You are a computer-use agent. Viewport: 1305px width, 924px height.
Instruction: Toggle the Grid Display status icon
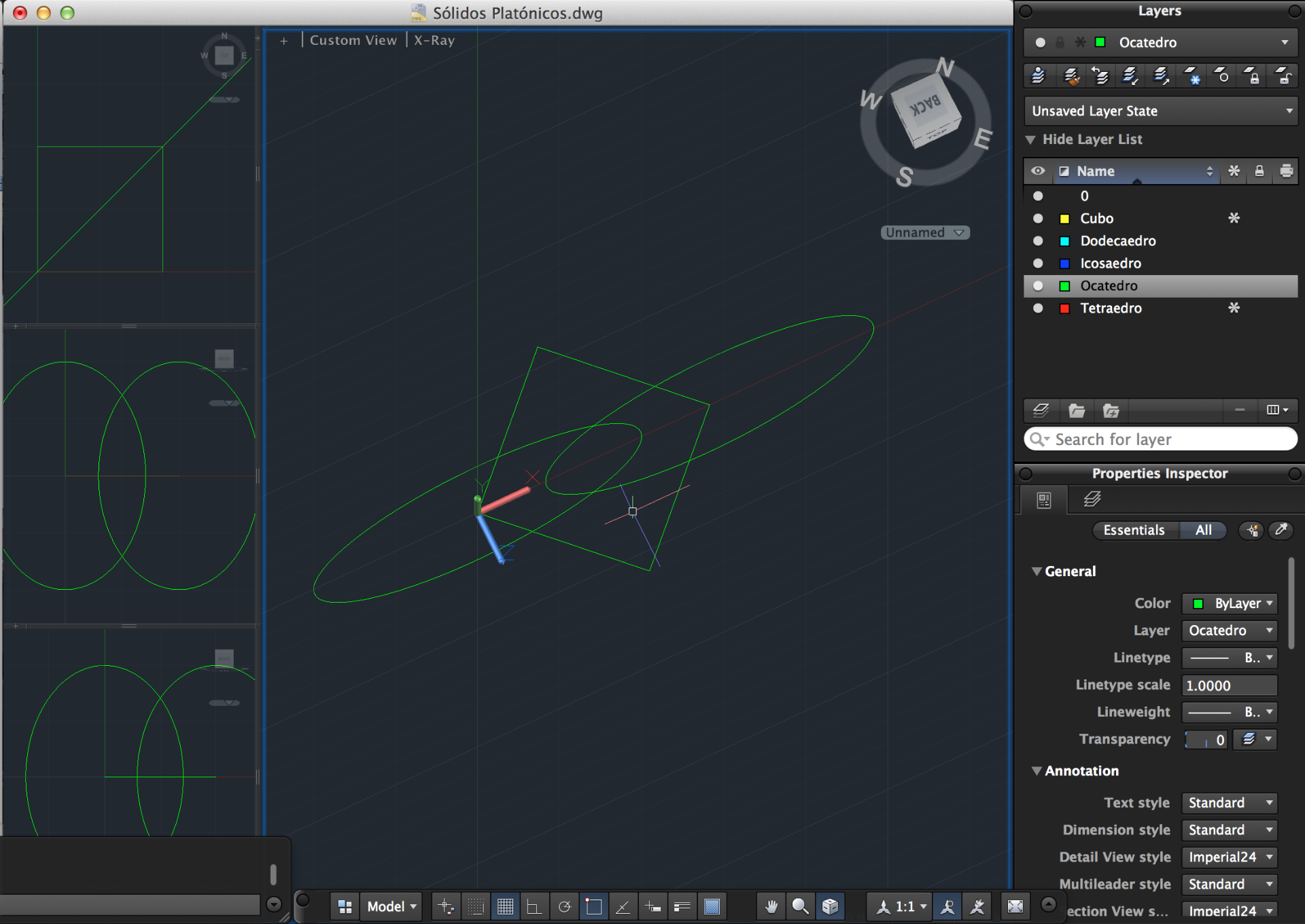coord(505,906)
